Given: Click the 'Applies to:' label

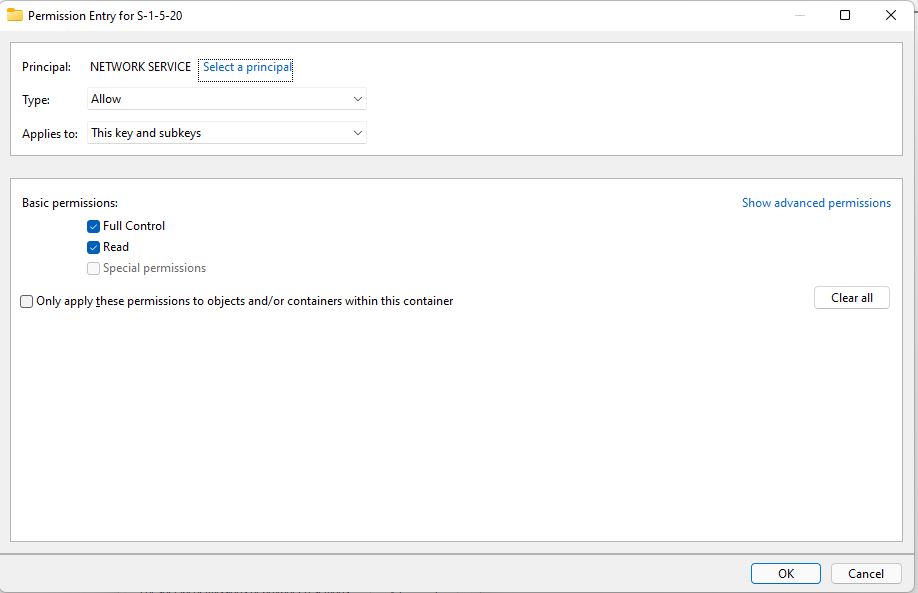Looking at the screenshot, I should pos(50,134).
